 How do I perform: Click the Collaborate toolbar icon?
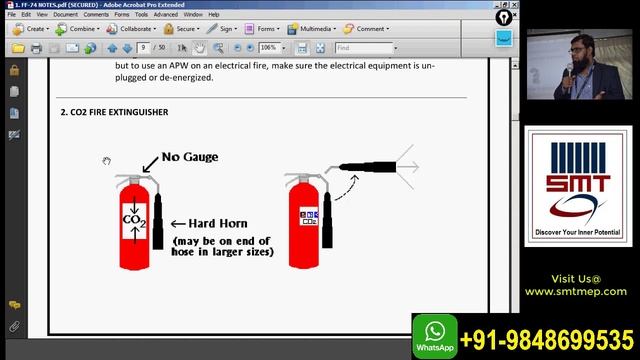tap(112, 29)
